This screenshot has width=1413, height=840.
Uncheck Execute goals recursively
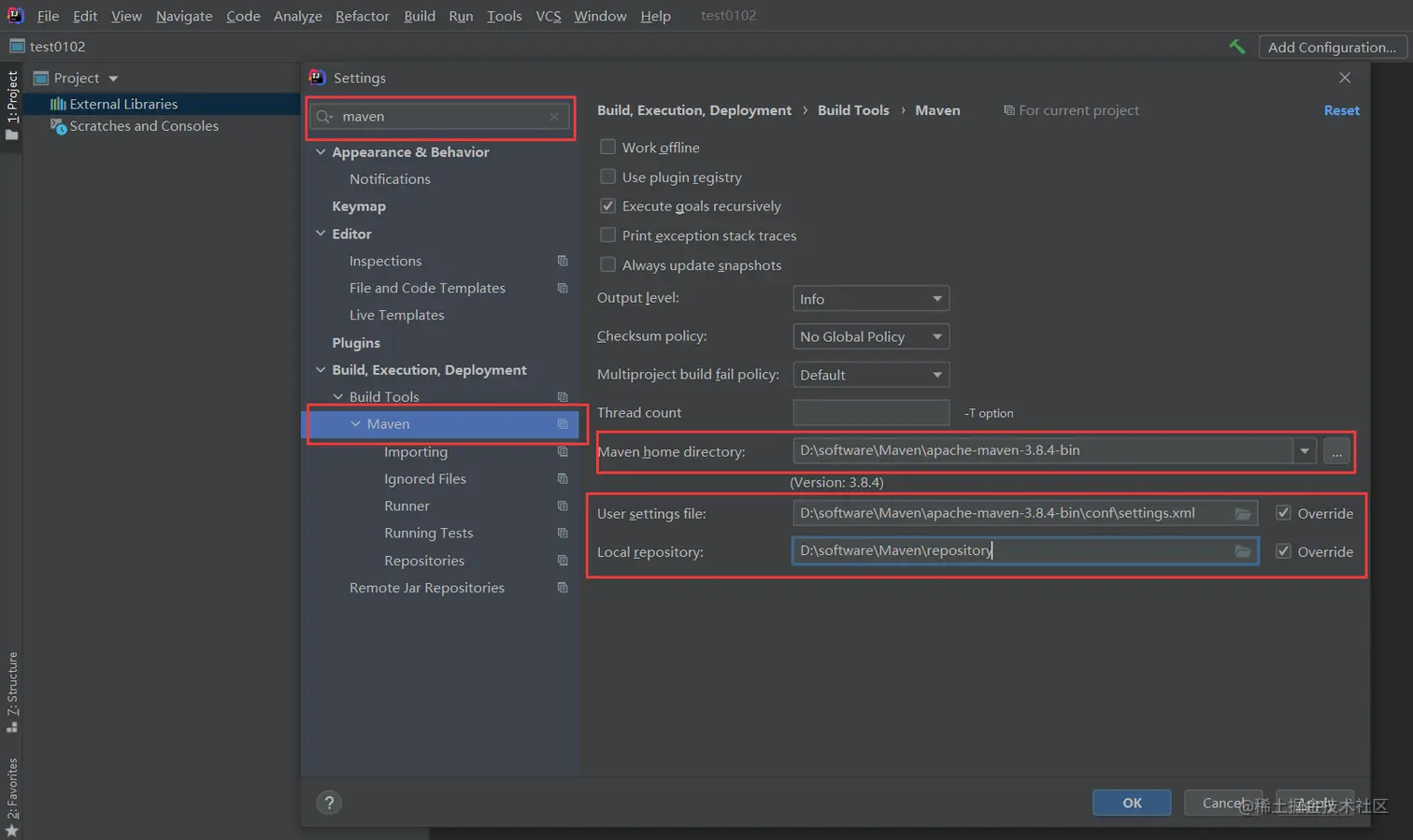(607, 206)
